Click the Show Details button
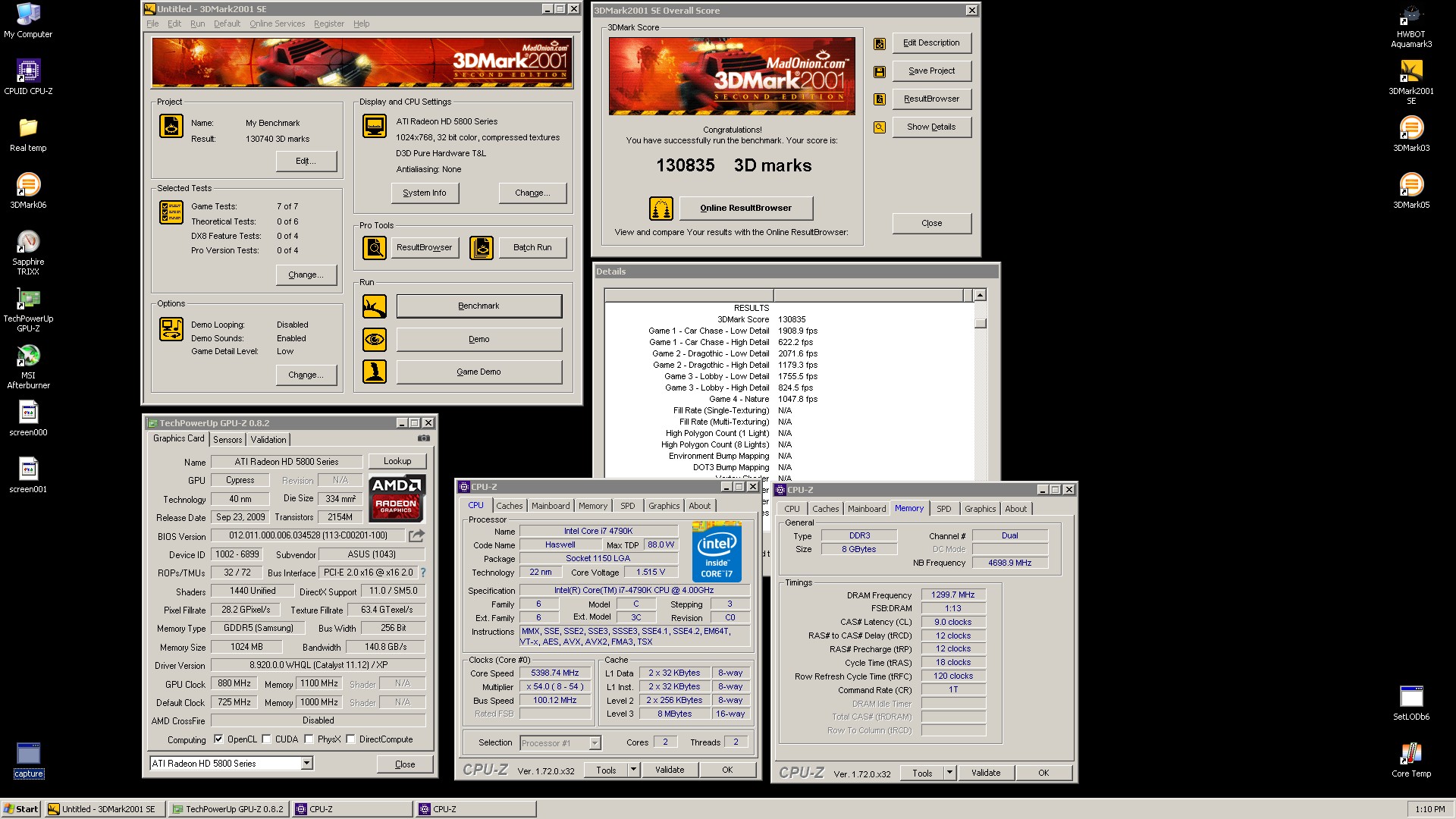The image size is (1456, 819). pyautogui.click(x=931, y=127)
